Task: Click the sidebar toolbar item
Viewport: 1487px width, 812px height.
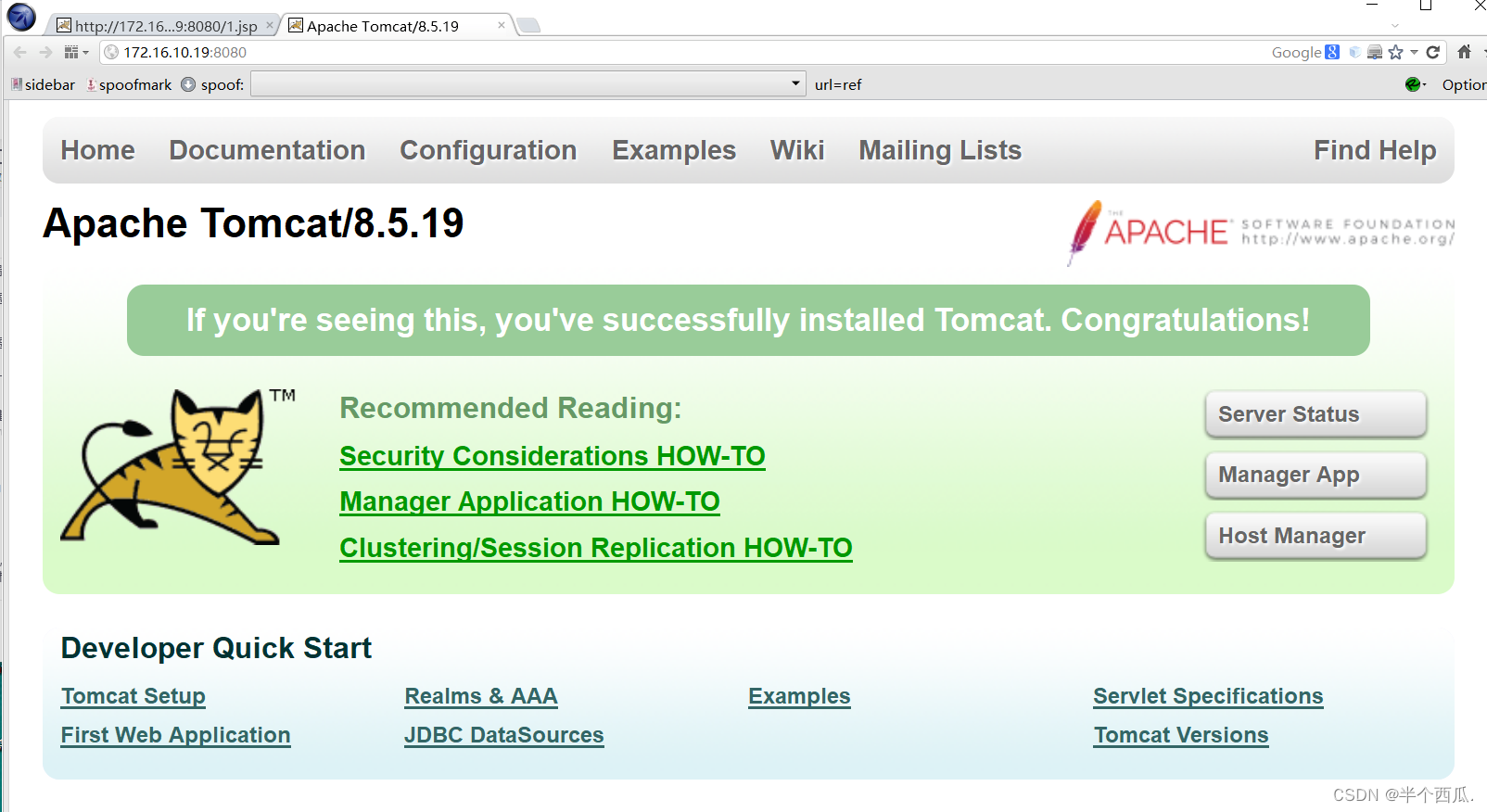Action: pyautogui.click(x=44, y=84)
